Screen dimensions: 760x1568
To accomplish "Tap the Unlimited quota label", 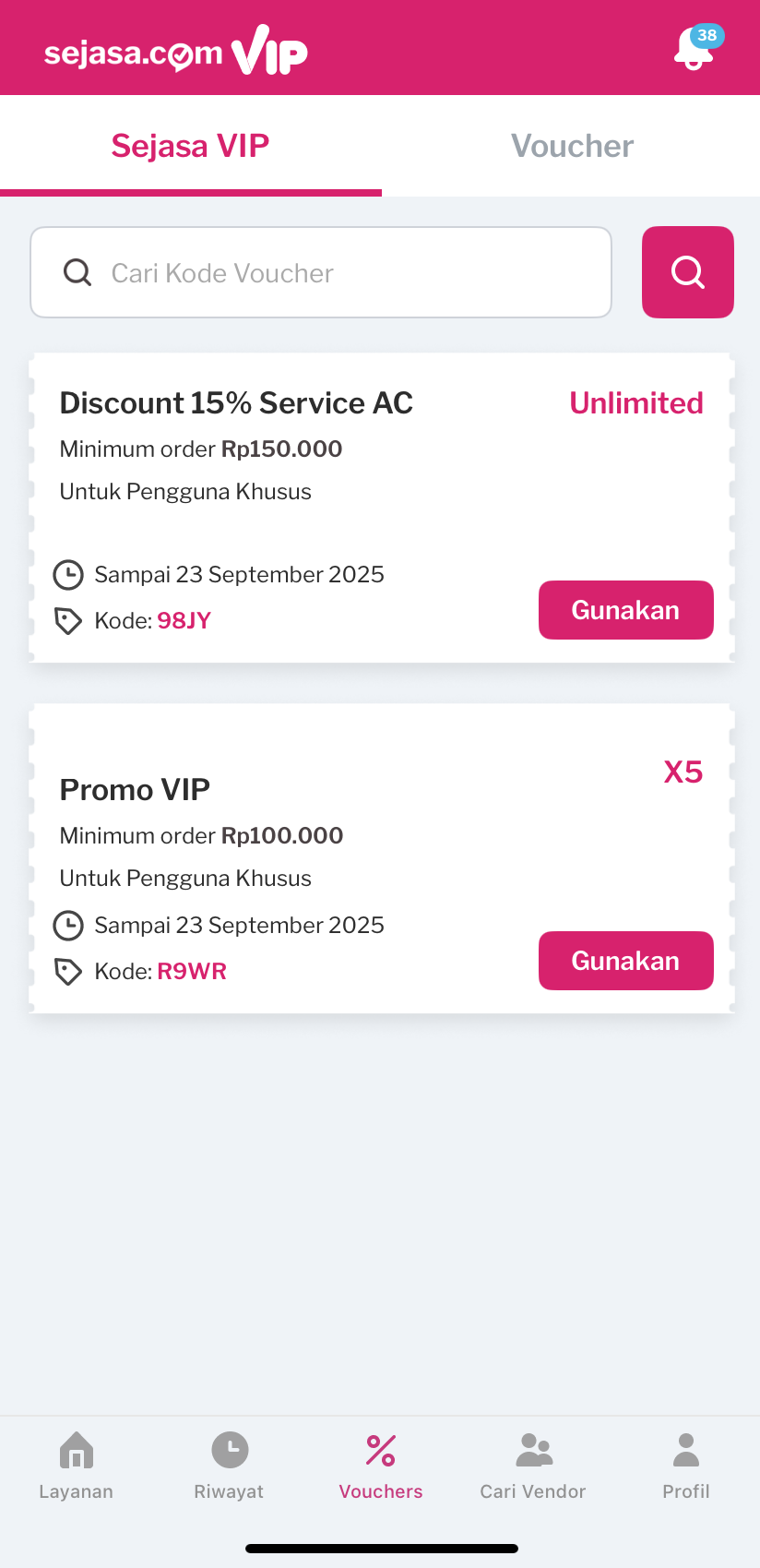I will [635, 403].
